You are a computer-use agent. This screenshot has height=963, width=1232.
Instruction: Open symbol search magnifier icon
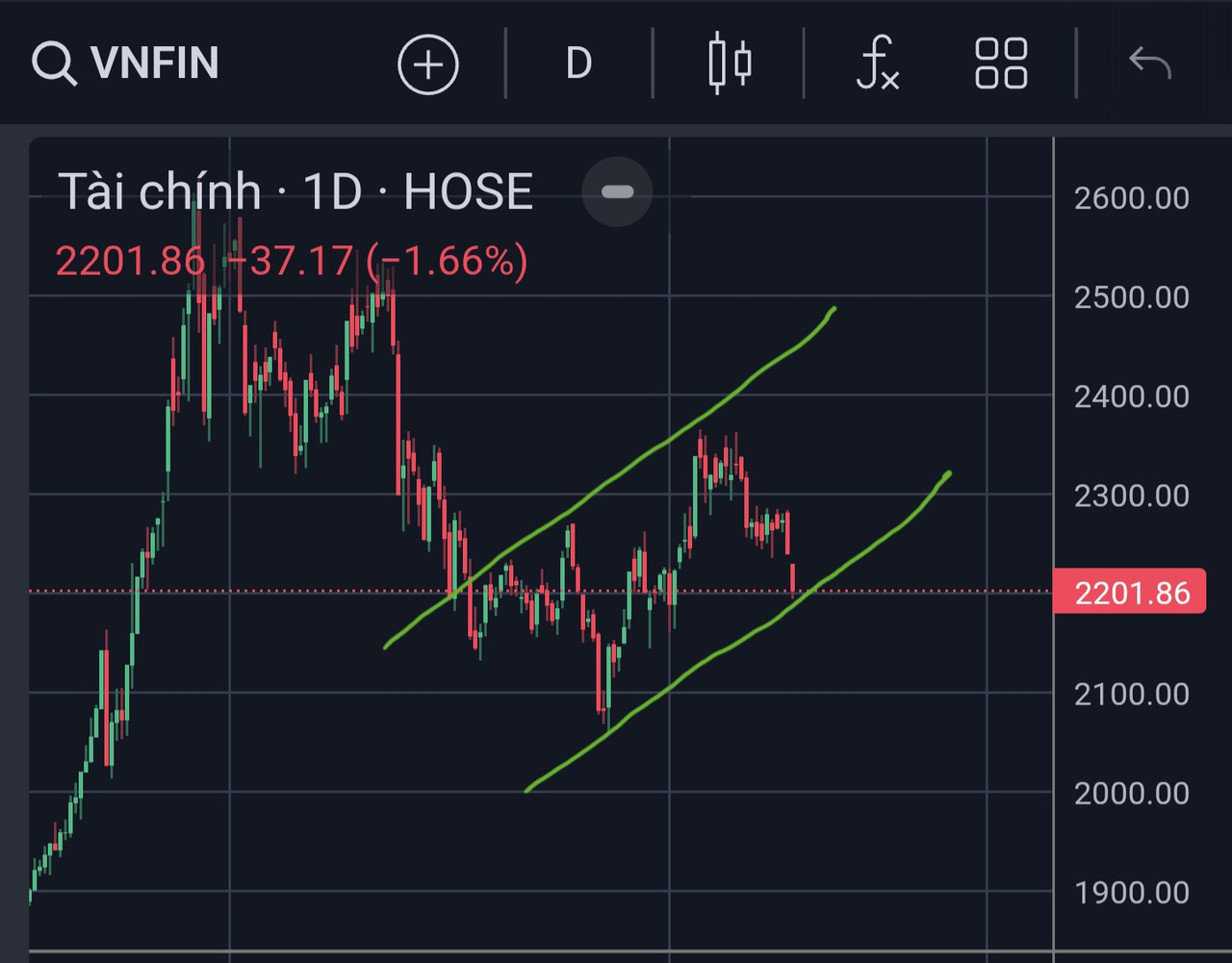coord(54,63)
